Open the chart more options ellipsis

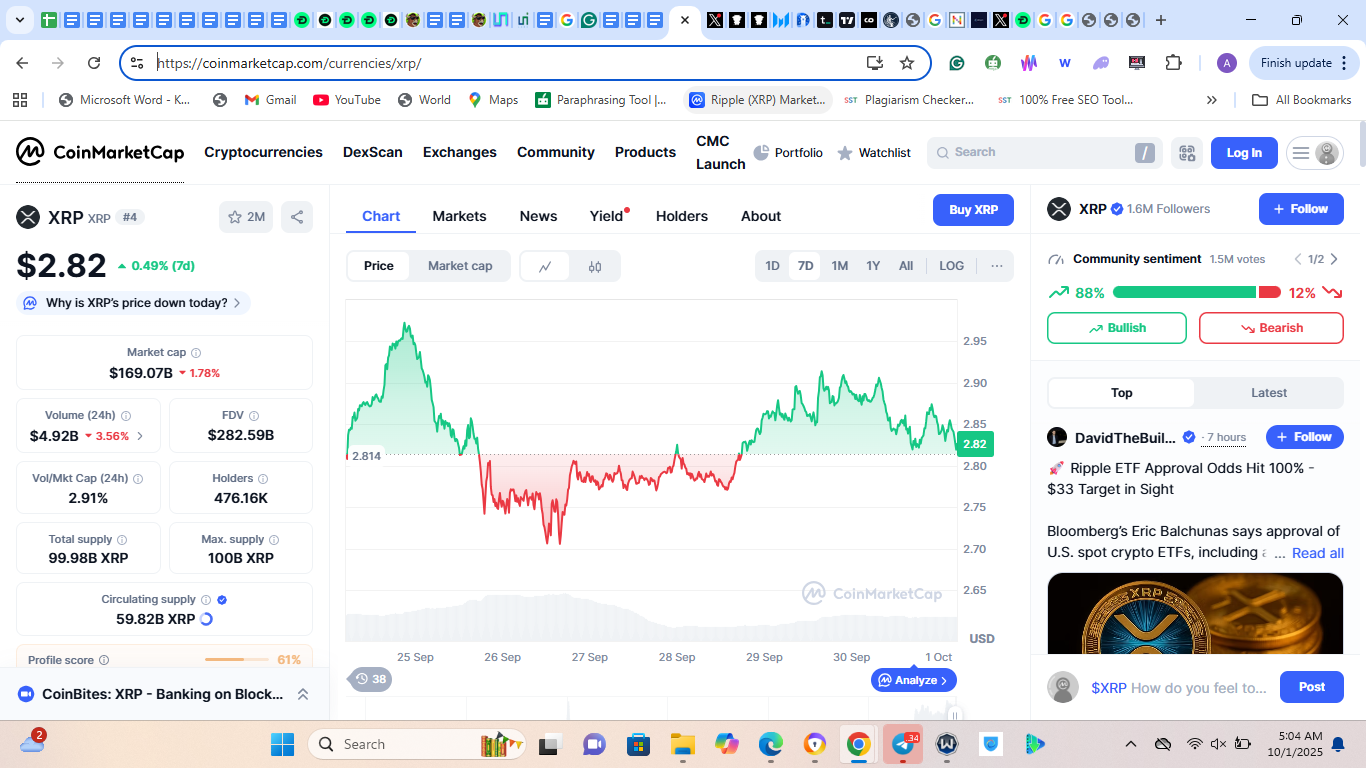click(996, 266)
